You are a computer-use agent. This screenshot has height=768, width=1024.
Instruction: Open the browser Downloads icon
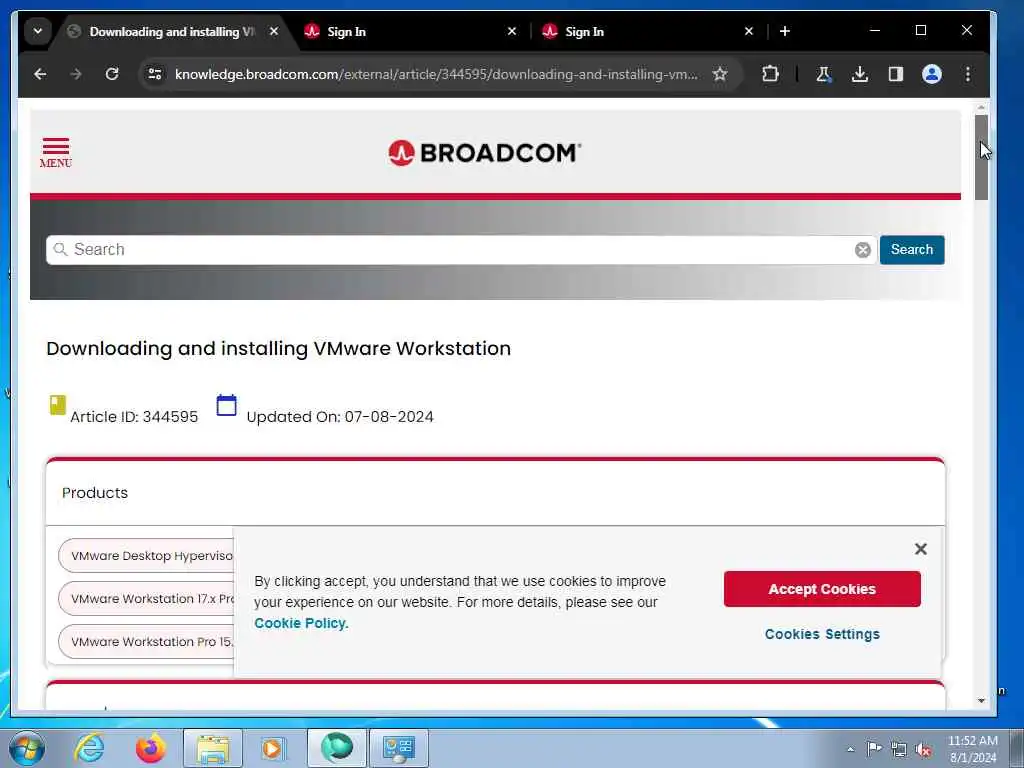coord(860,74)
